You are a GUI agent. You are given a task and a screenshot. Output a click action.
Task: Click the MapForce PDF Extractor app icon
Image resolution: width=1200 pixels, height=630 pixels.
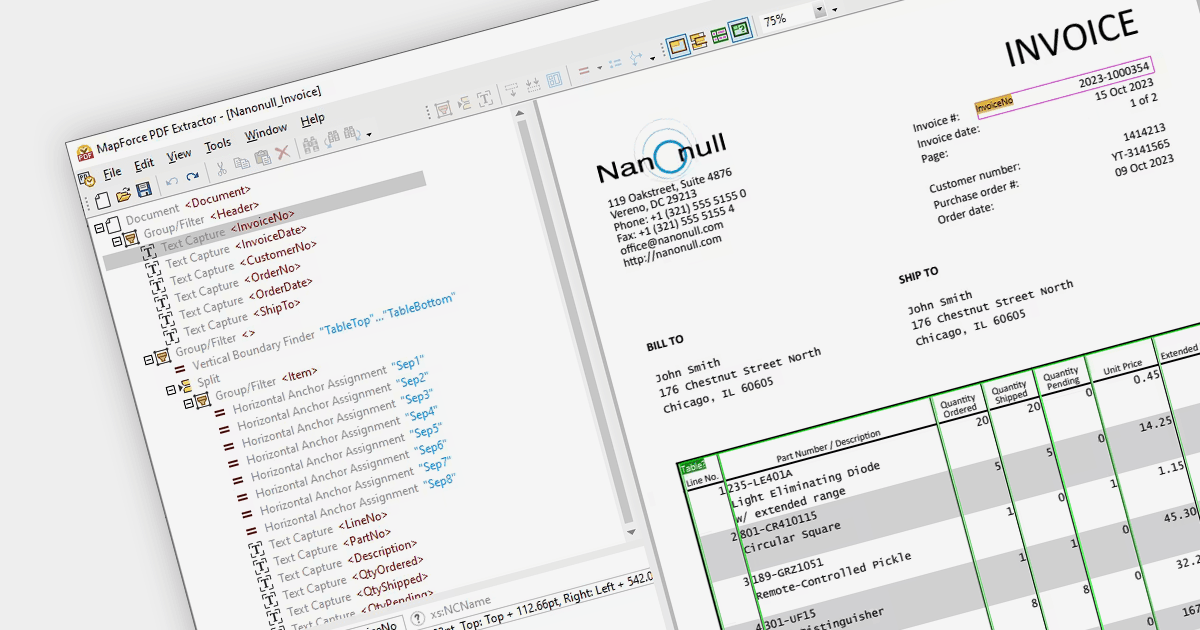pos(86,153)
